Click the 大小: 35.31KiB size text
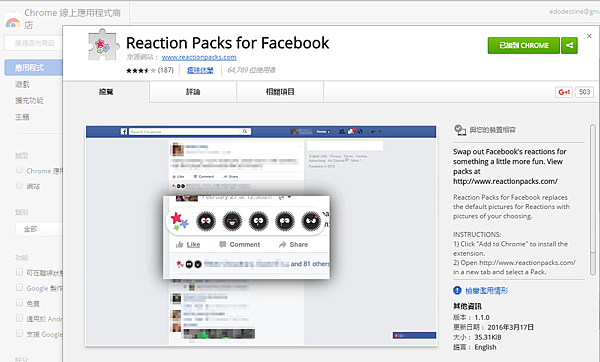600x362 pixels. click(477, 338)
